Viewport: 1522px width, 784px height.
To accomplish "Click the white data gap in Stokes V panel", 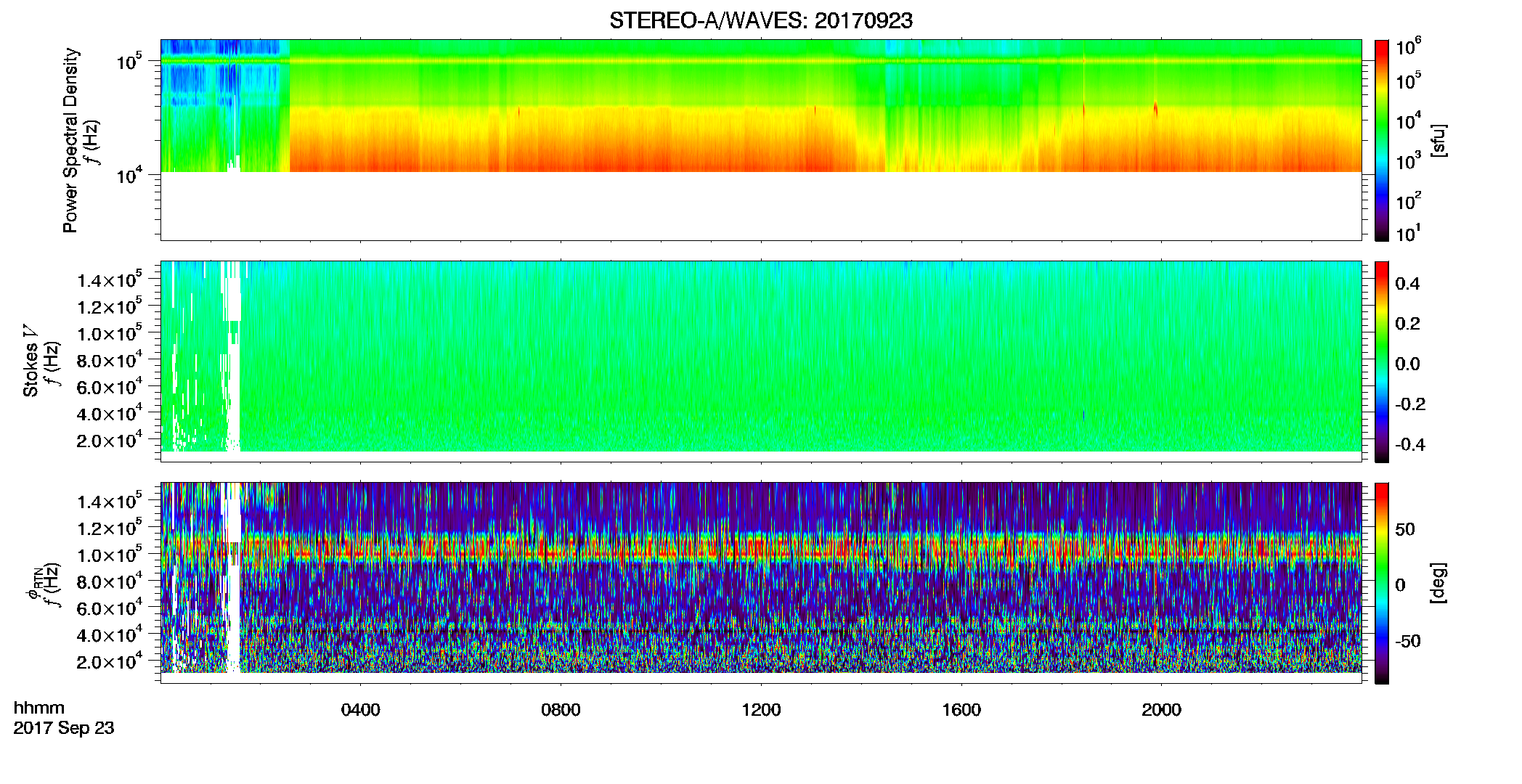I will tap(232, 356).
